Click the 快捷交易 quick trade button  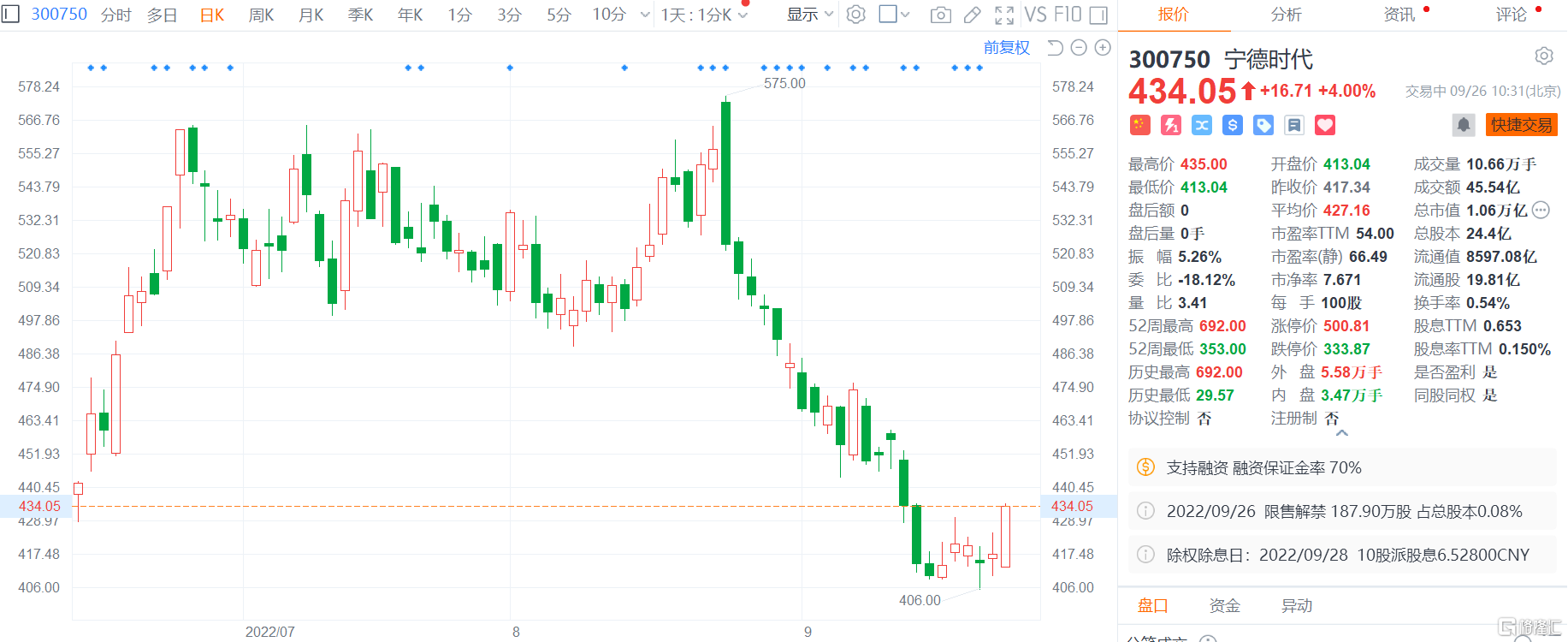tap(1522, 125)
